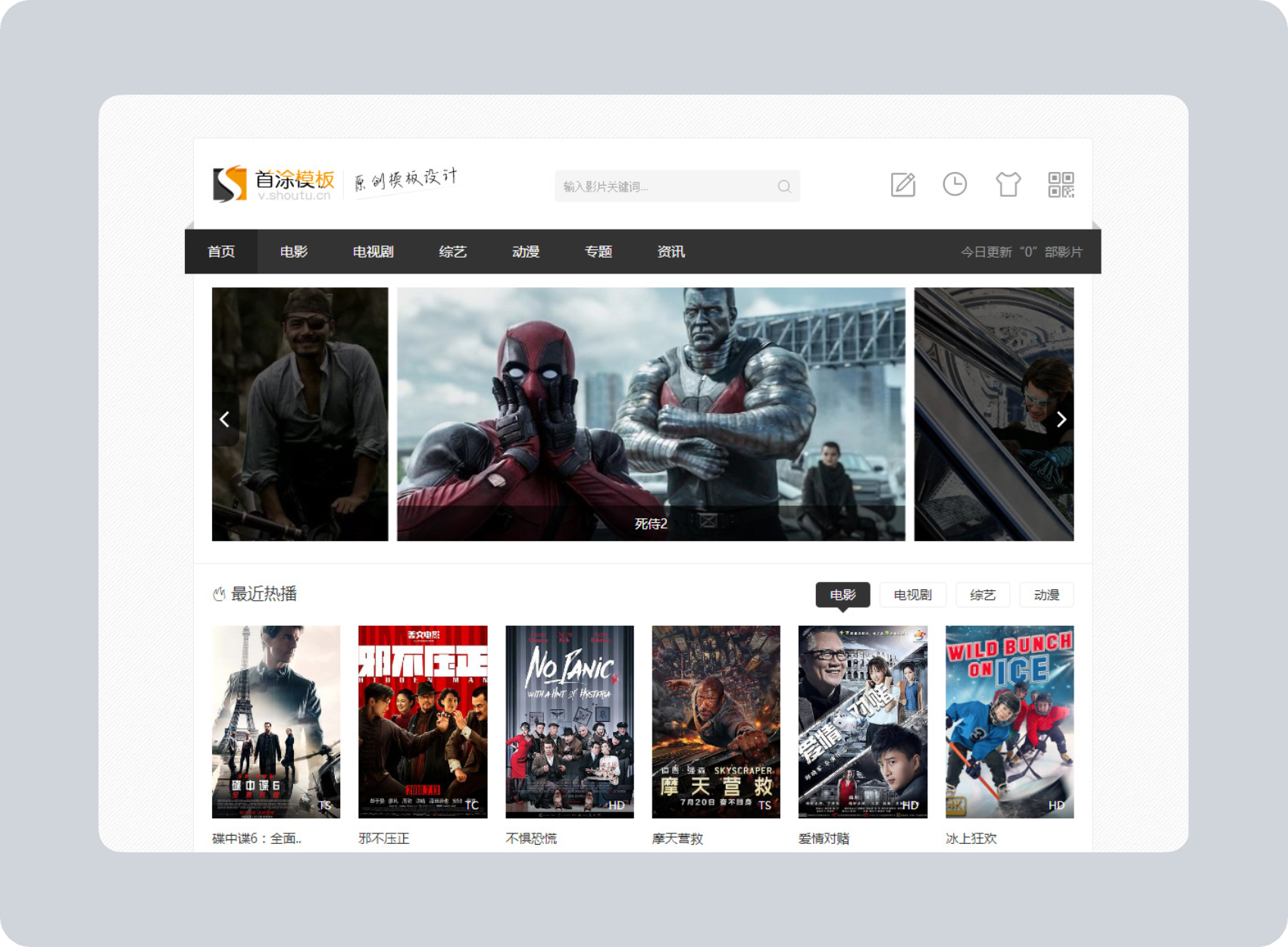Open the 邪不压正 movie poster
Screen dimensions: 1288x947
point(423,722)
